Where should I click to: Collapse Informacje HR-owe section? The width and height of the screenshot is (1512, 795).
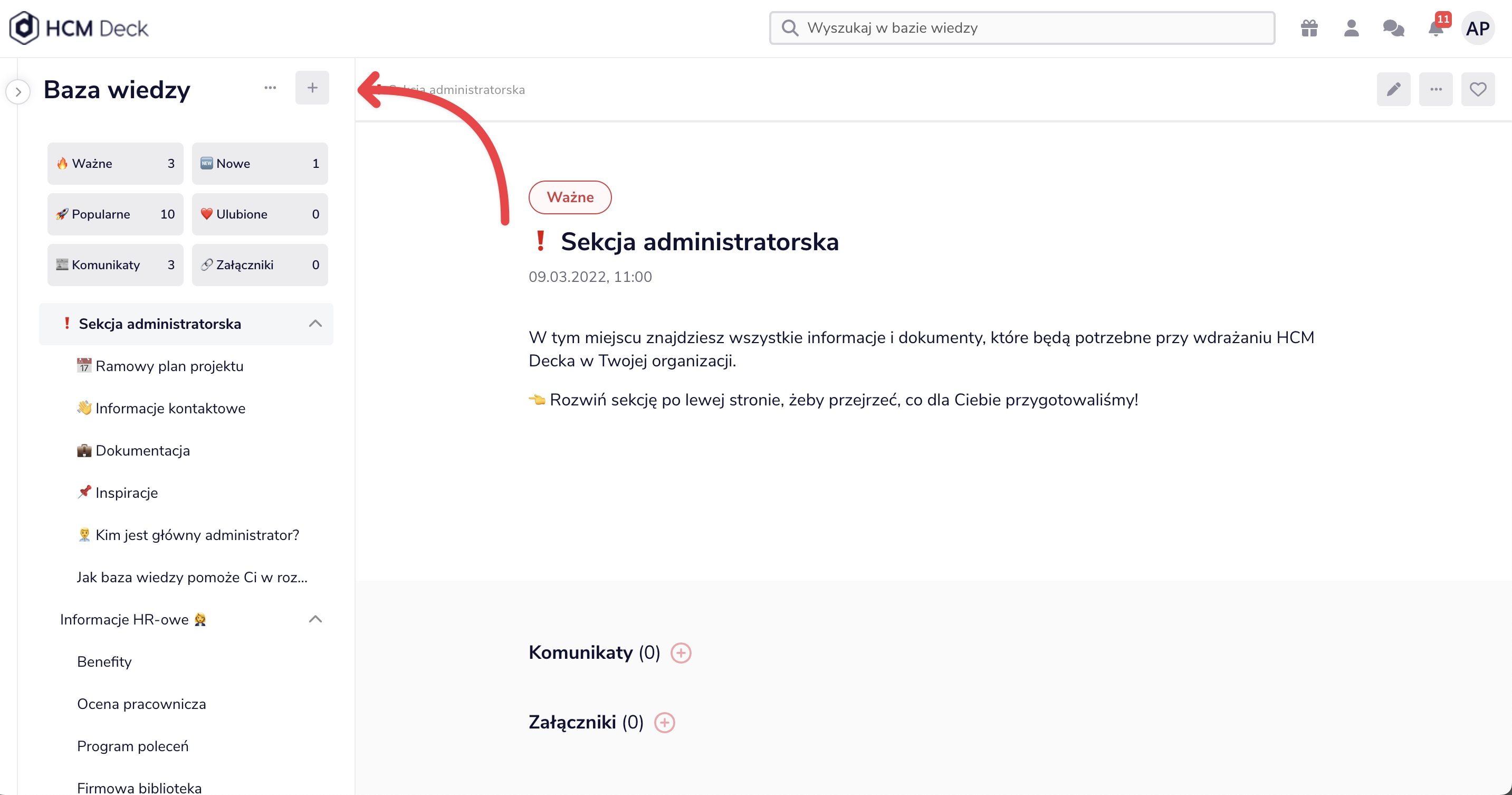point(315,619)
